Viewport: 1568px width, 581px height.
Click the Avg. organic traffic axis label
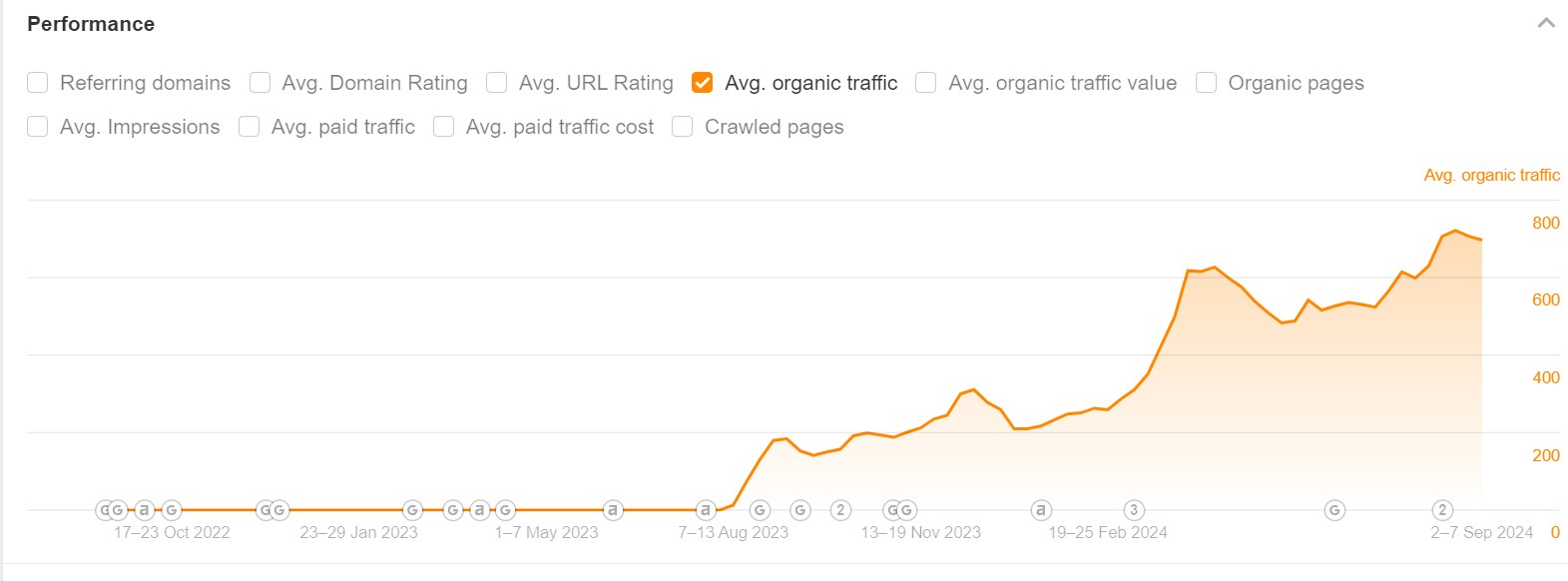click(1491, 175)
